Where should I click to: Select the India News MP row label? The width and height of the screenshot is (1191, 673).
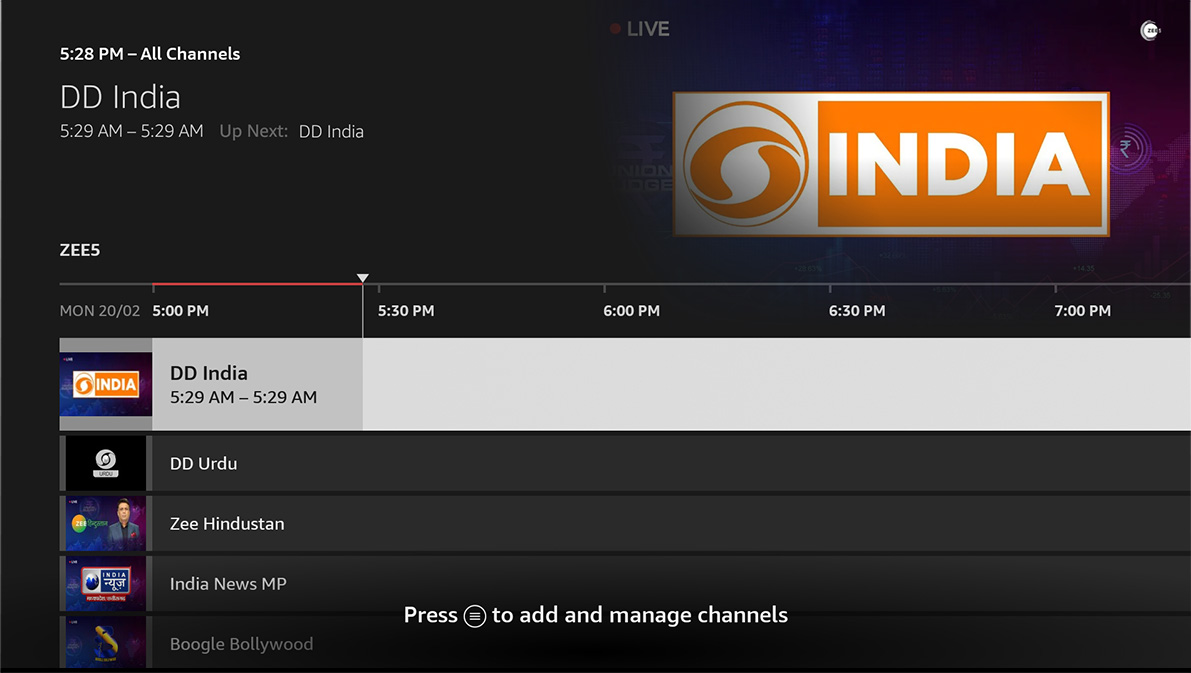(228, 583)
